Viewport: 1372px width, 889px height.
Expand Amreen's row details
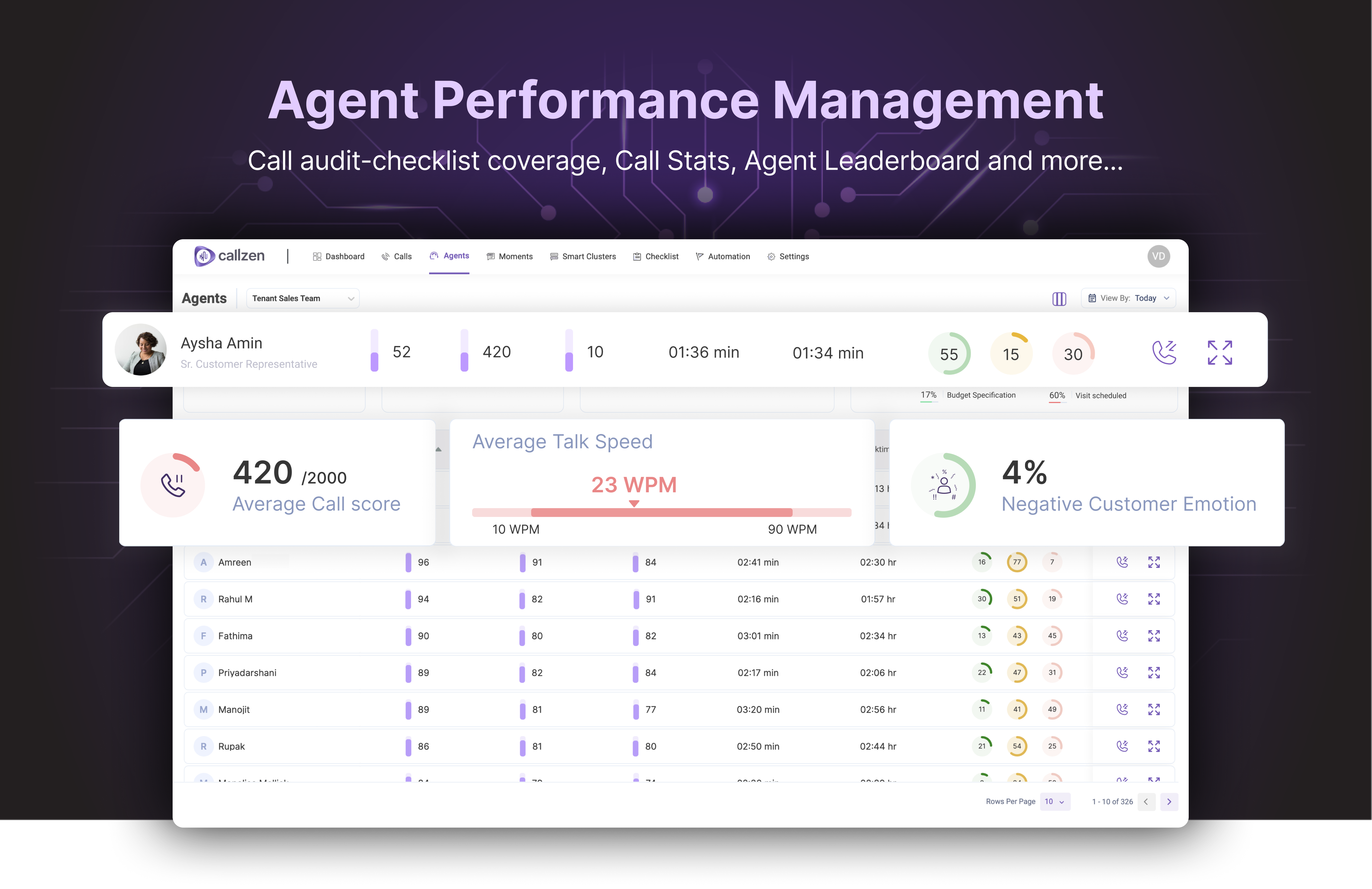coord(1154,562)
